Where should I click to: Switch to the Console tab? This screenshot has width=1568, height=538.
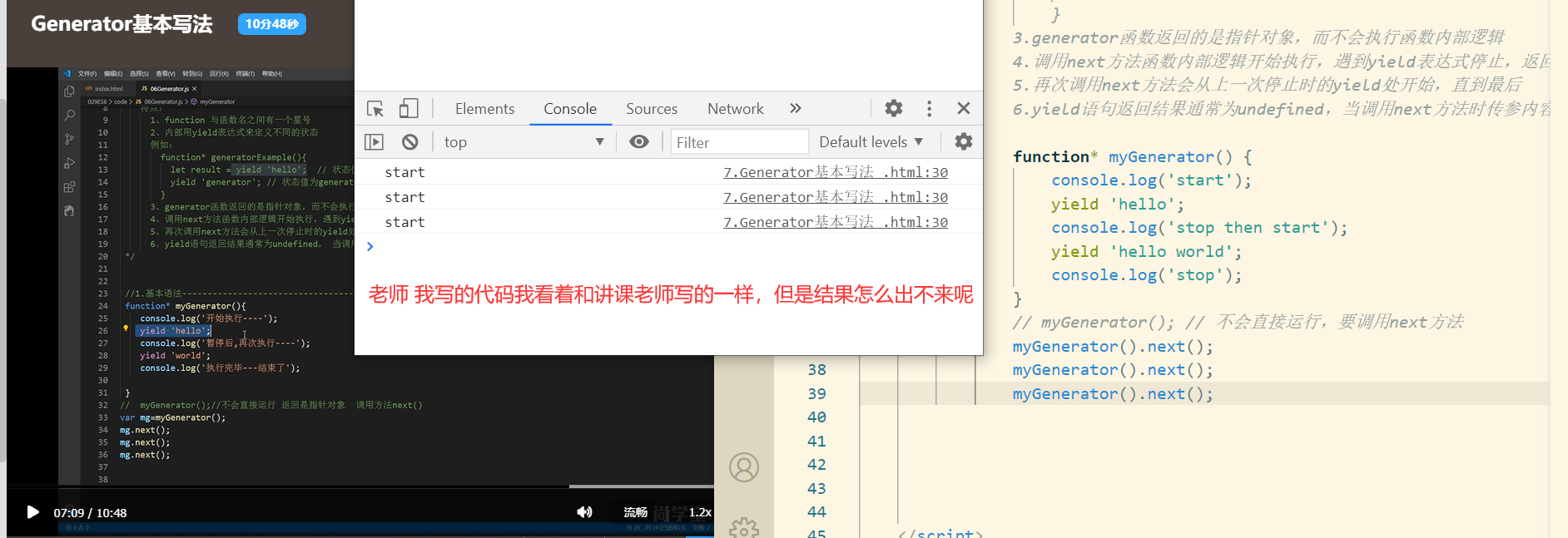(570, 109)
